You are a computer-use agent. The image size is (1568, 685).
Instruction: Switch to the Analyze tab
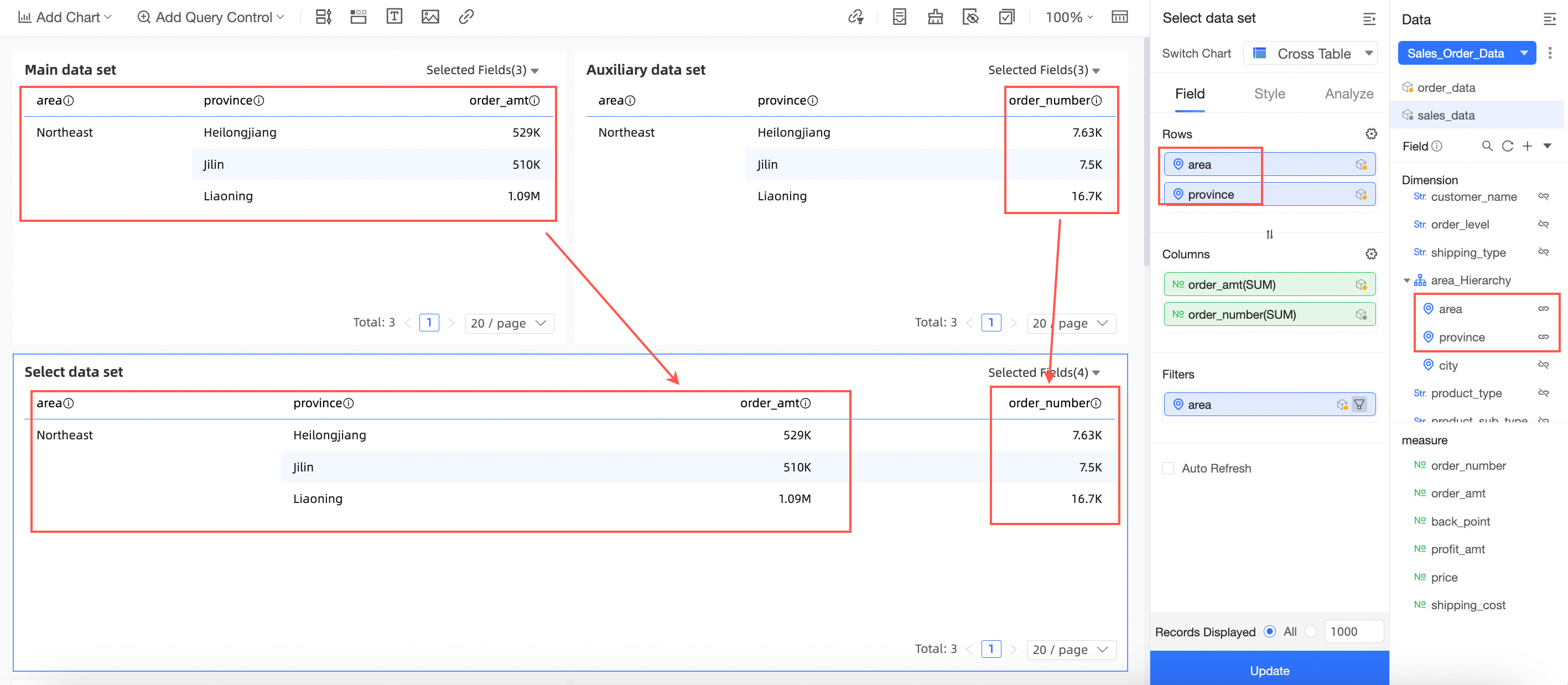pos(1349,94)
